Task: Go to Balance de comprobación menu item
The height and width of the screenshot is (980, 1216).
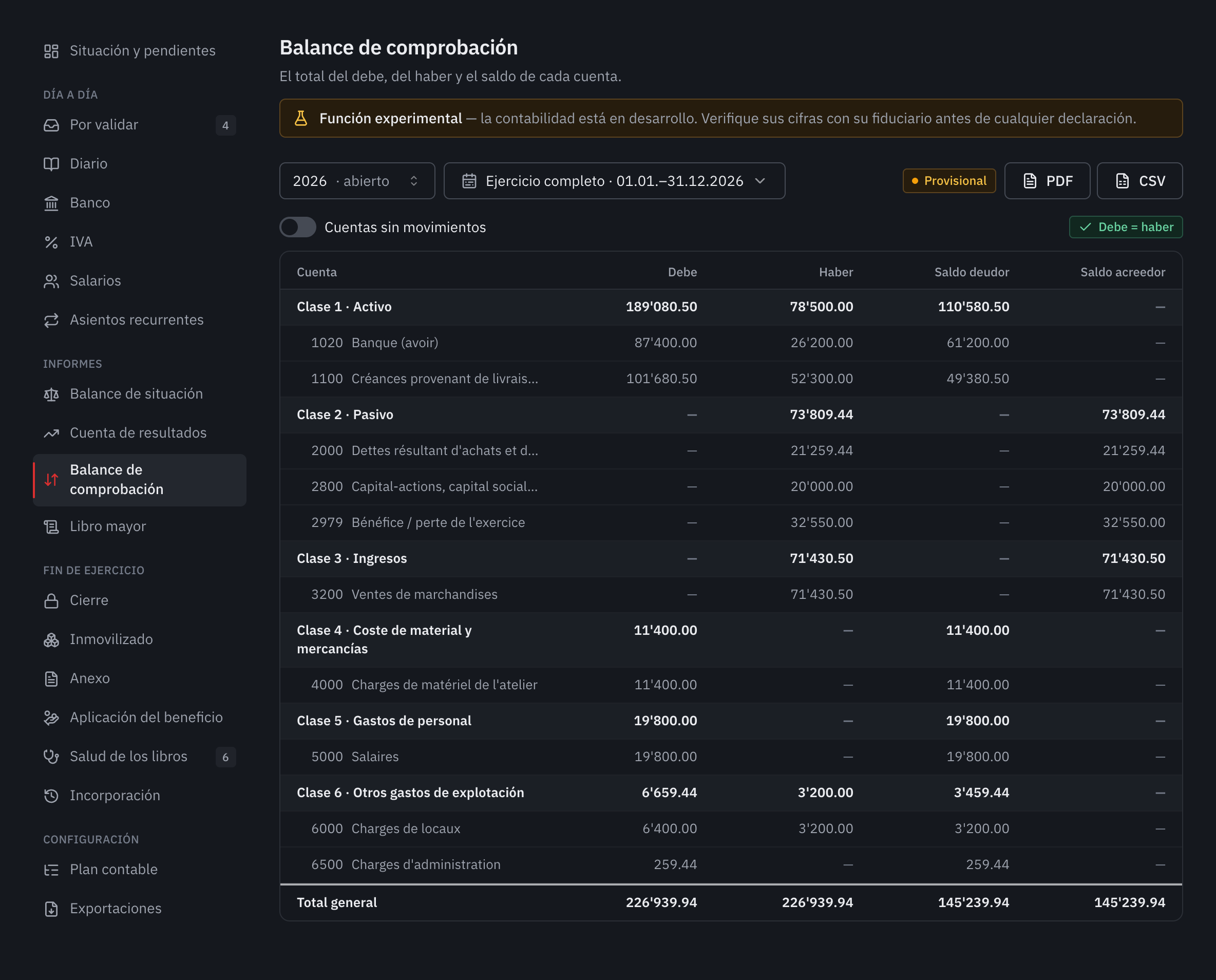Action: point(140,480)
